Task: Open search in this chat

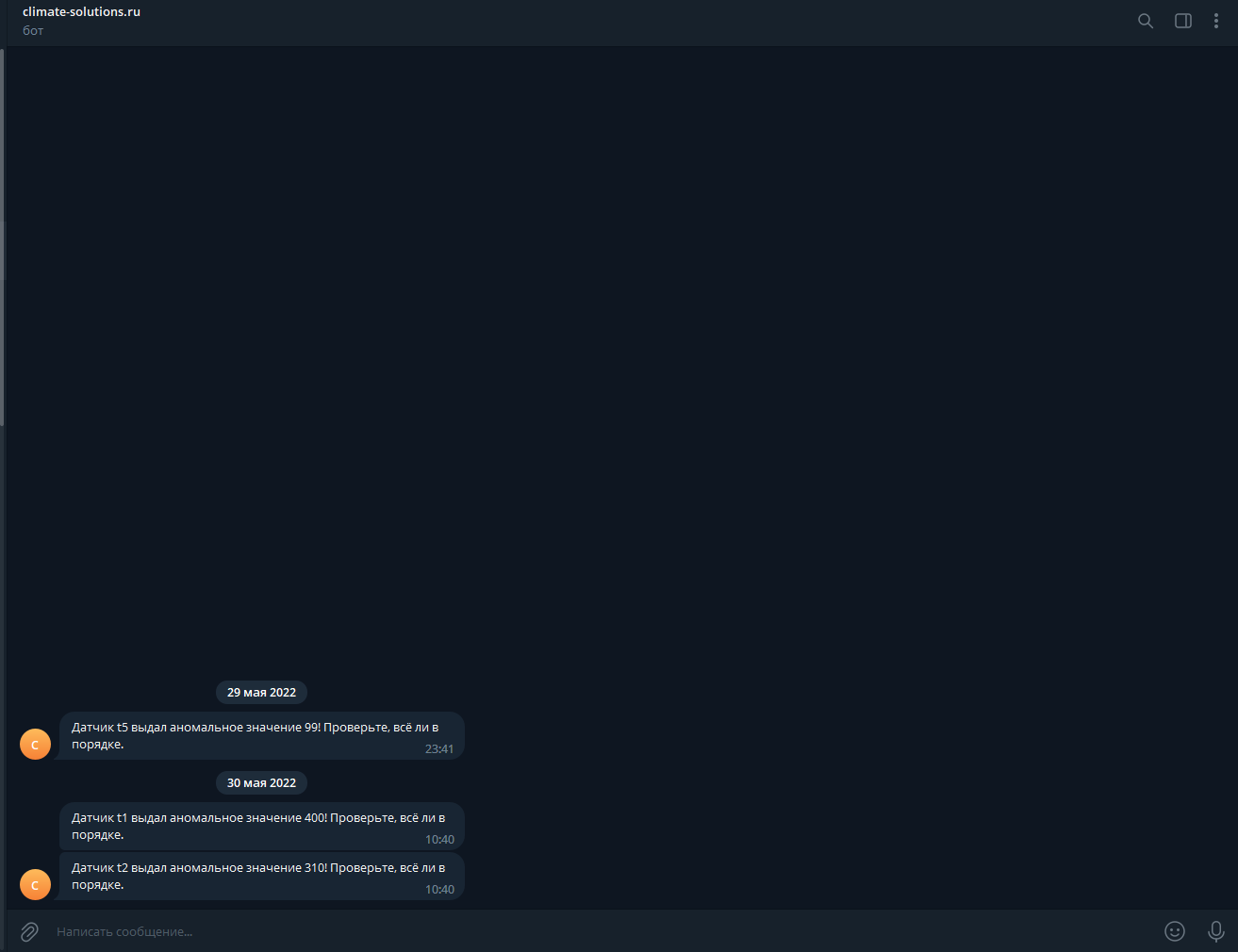Action: (x=1146, y=21)
